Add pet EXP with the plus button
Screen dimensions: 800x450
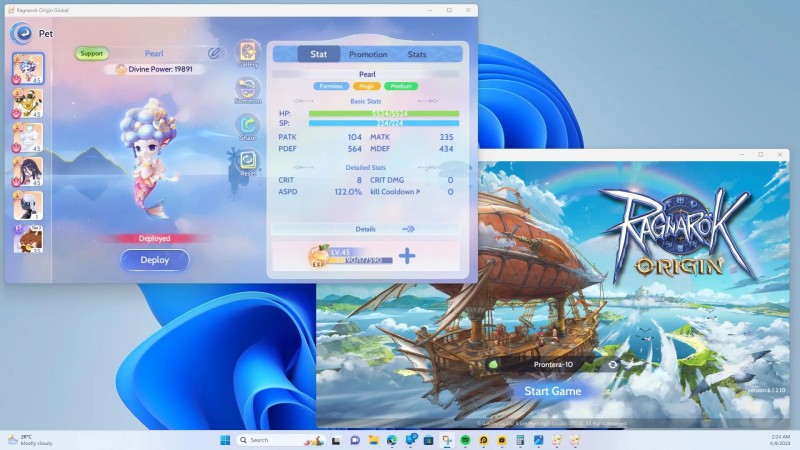407,256
